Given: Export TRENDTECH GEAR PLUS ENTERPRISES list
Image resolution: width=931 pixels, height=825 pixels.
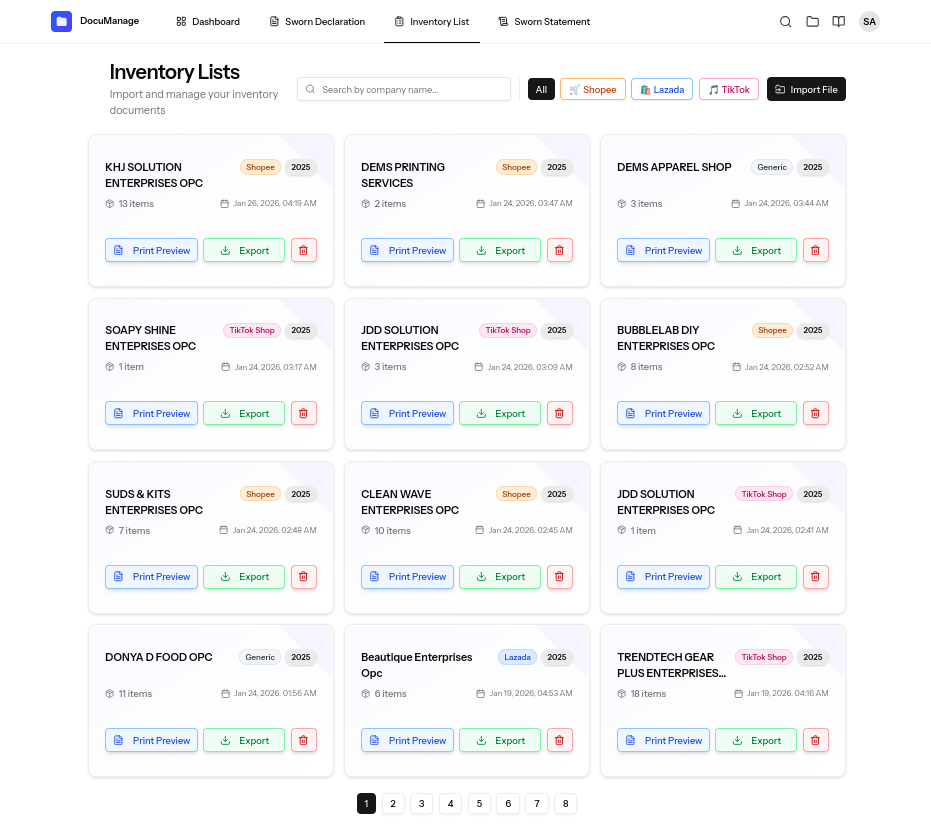Looking at the screenshot, I should click(x=756, y=740).
